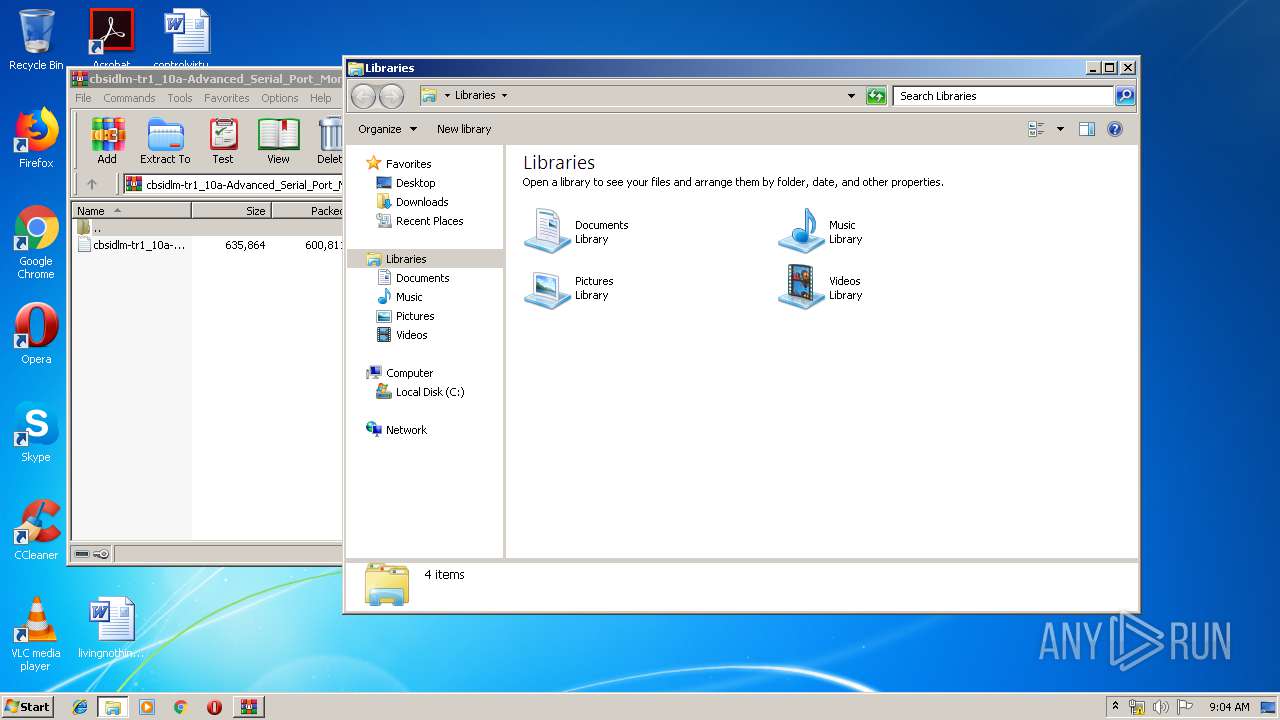The width and height of the screenshot is (1280, 720).
Task: Click the Test archive icon in WinRAR
Action: click(x=223, y=141)
